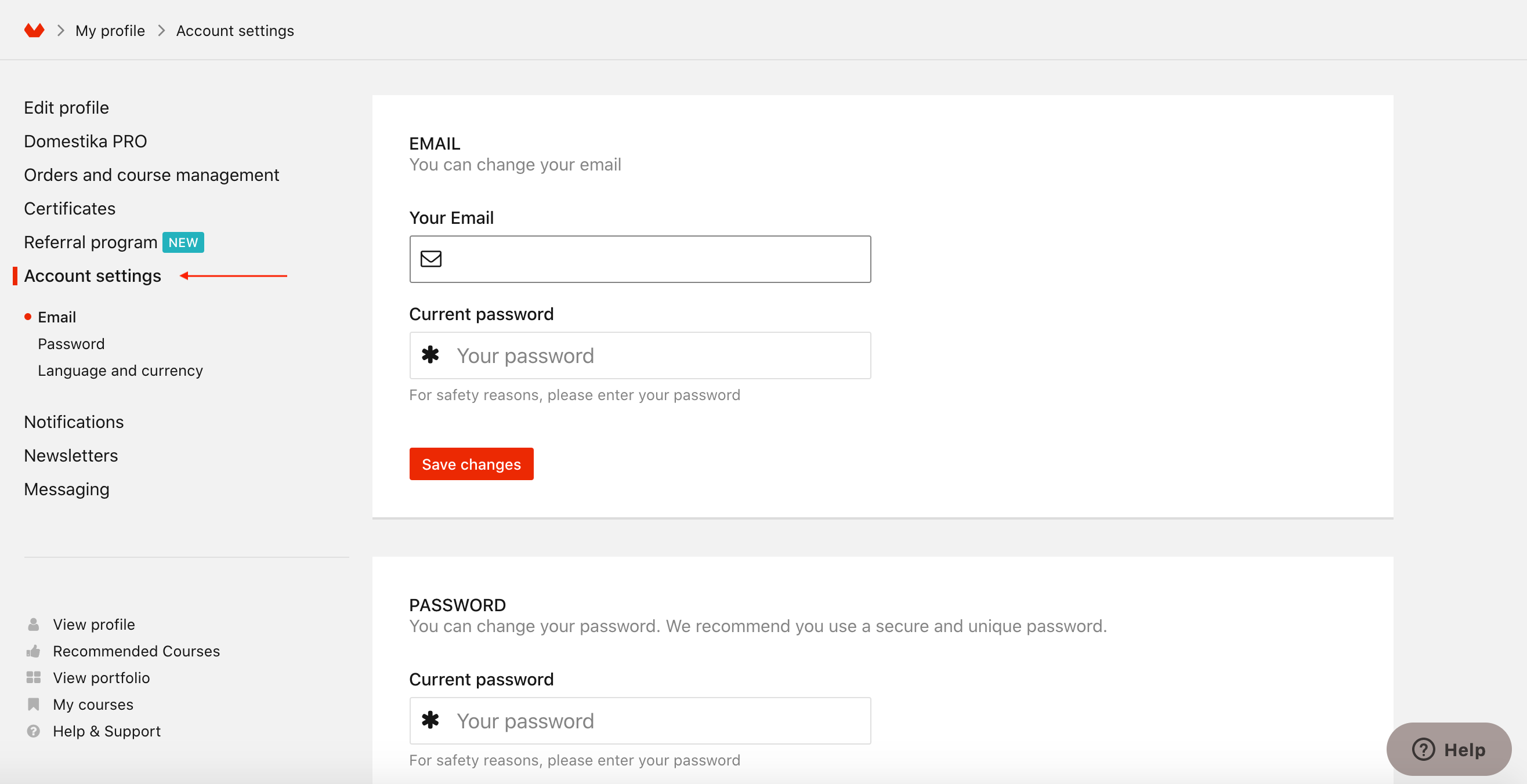Open the floating Help widget

[x=1449, y=749]
